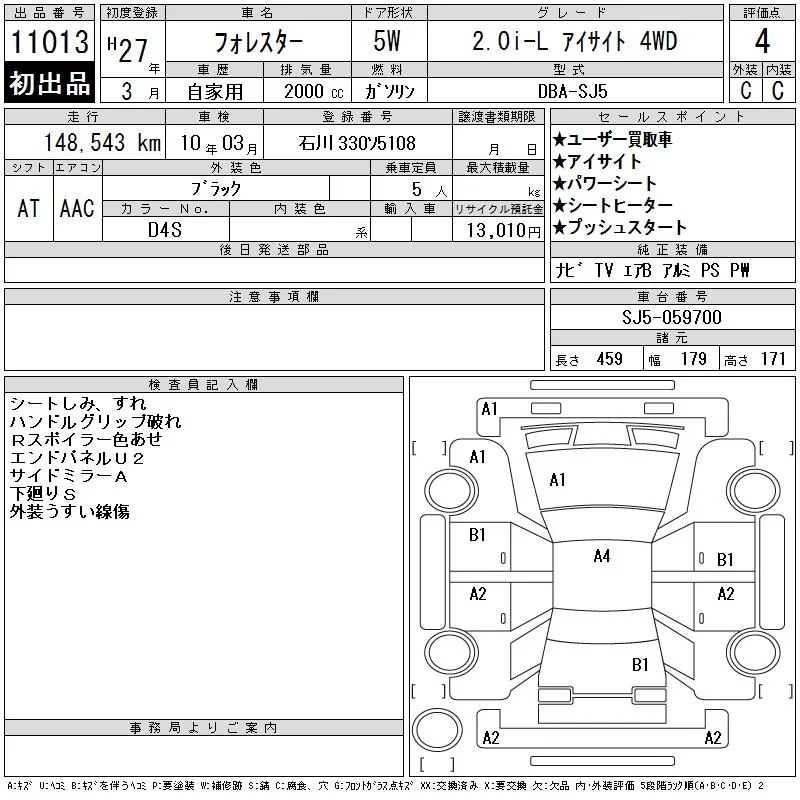Click inspector note エンドパネルU2
Screen dimensions: 800x800
tap(77, 458)
